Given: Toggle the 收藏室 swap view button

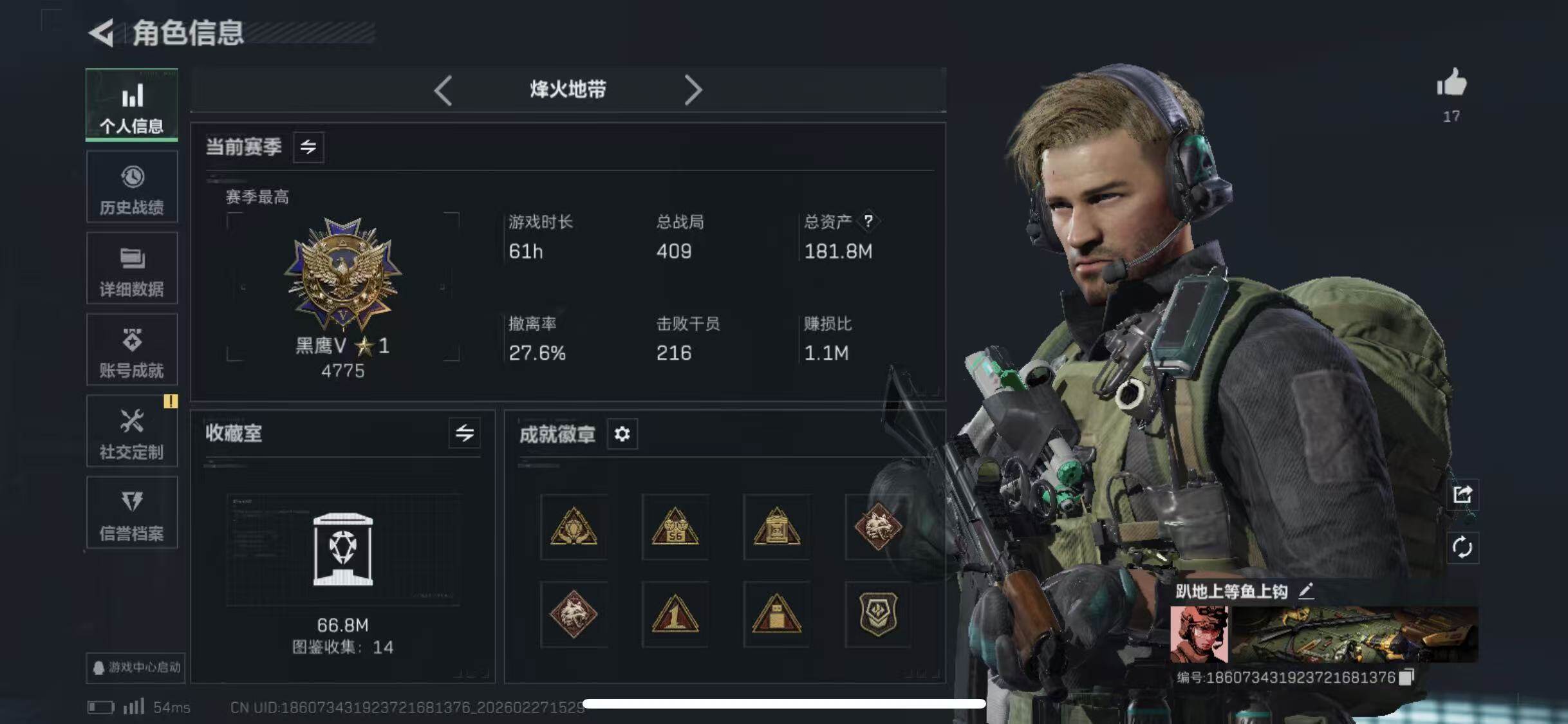Looking at the screenshot, I should click(x=464, y=433).
